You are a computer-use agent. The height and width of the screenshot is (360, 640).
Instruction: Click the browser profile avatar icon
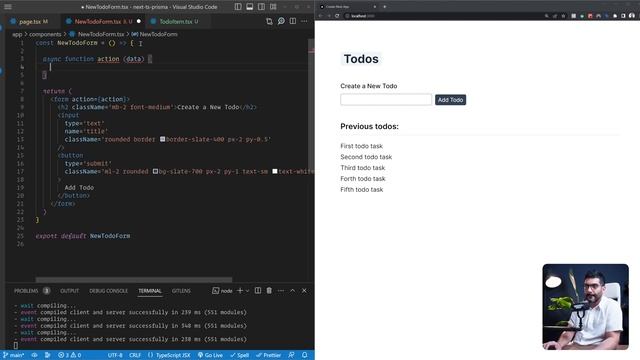(632, 16)
